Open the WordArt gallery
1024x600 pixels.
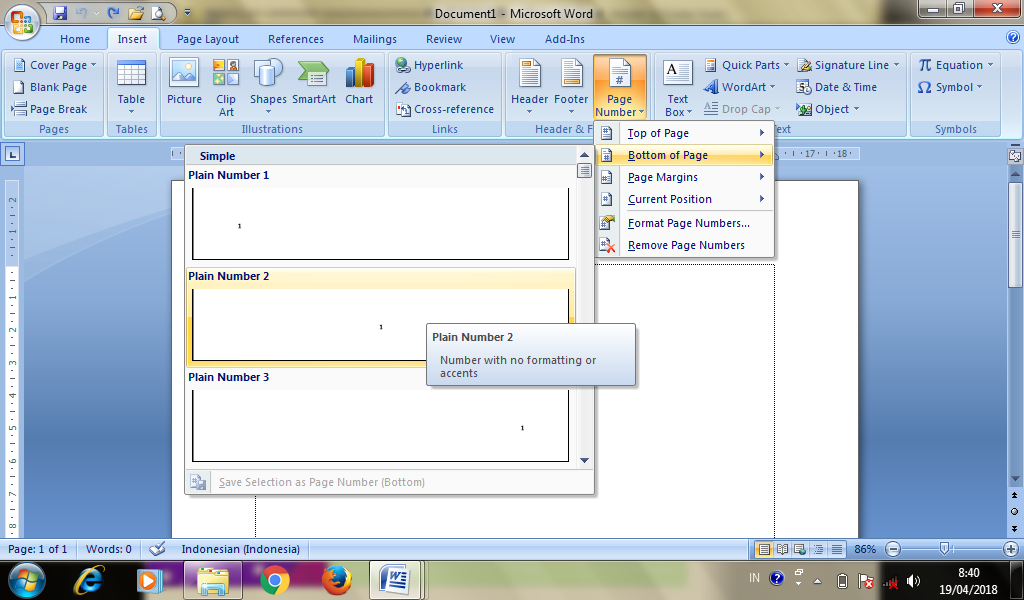[739, 87]
